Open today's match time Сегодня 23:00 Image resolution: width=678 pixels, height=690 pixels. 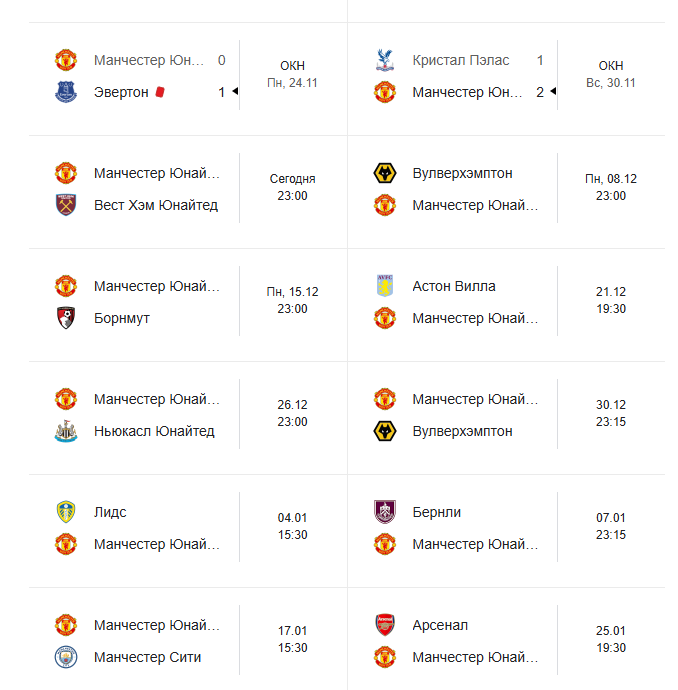pyautogui.click(x=292, y=187)
